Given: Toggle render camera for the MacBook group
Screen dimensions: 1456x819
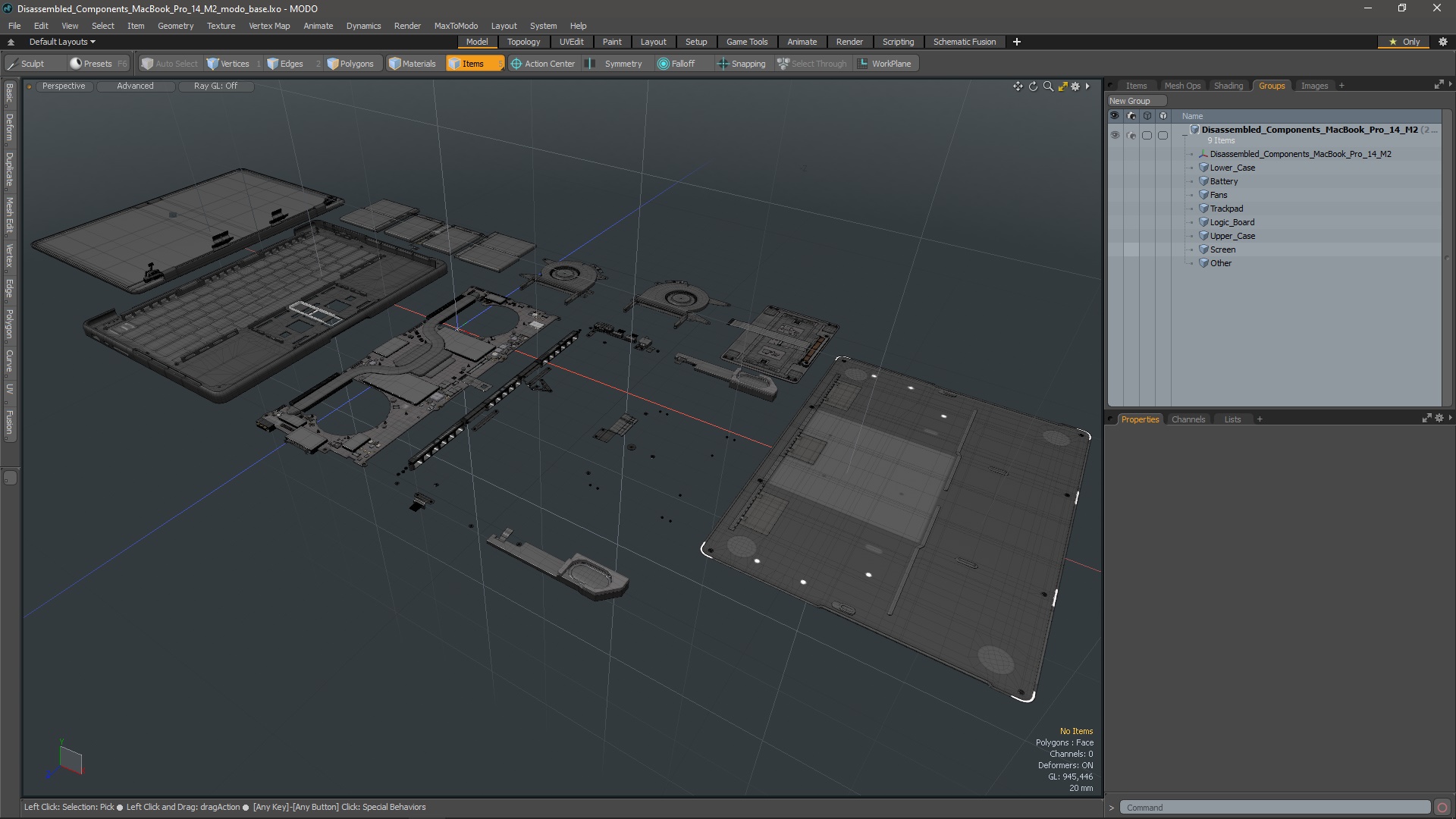Looking at the screenshot, I should coord(1131,135).
